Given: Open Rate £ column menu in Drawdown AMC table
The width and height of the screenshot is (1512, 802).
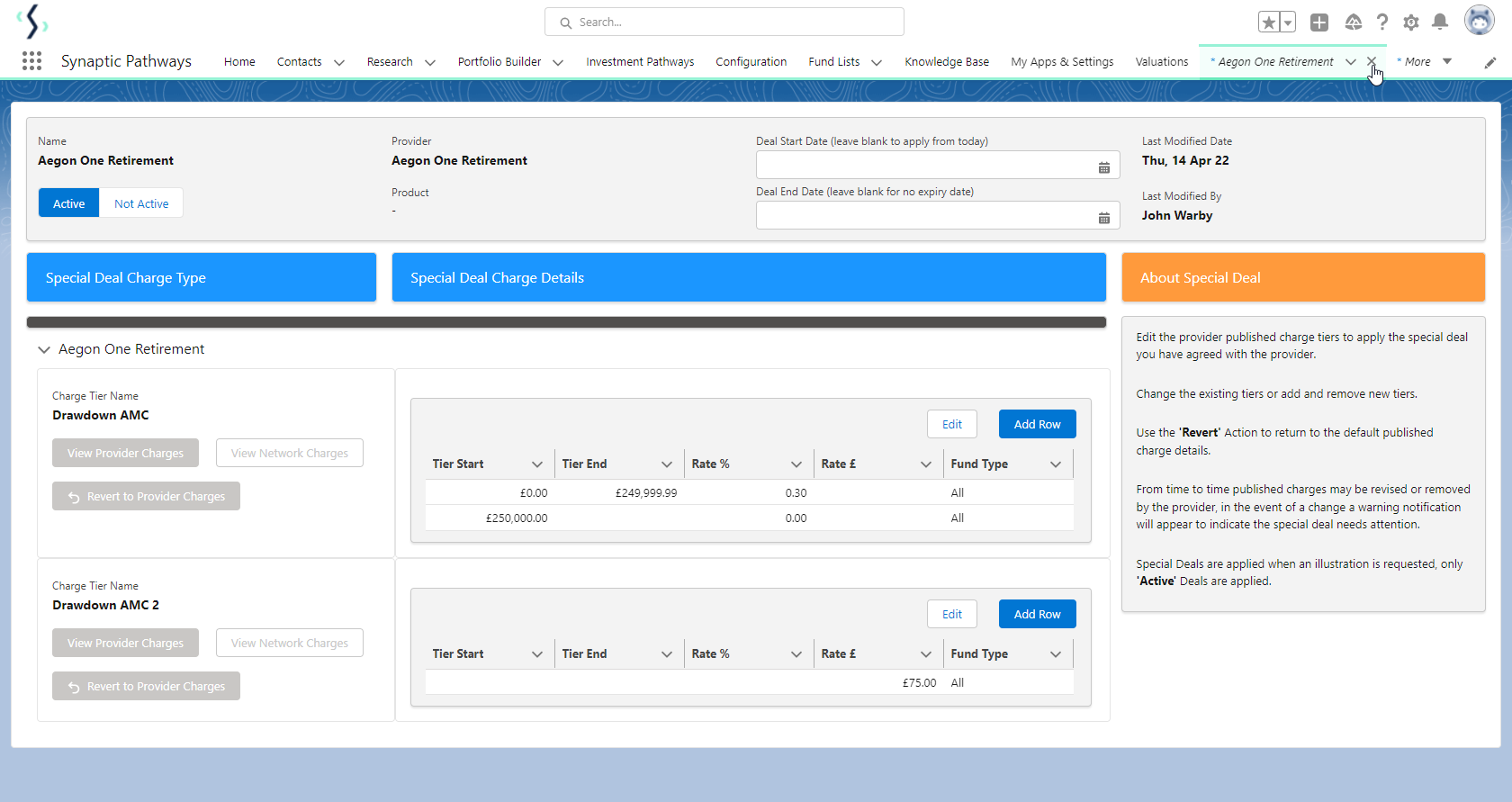Looking at the screenshot, I should click(926, 464).
